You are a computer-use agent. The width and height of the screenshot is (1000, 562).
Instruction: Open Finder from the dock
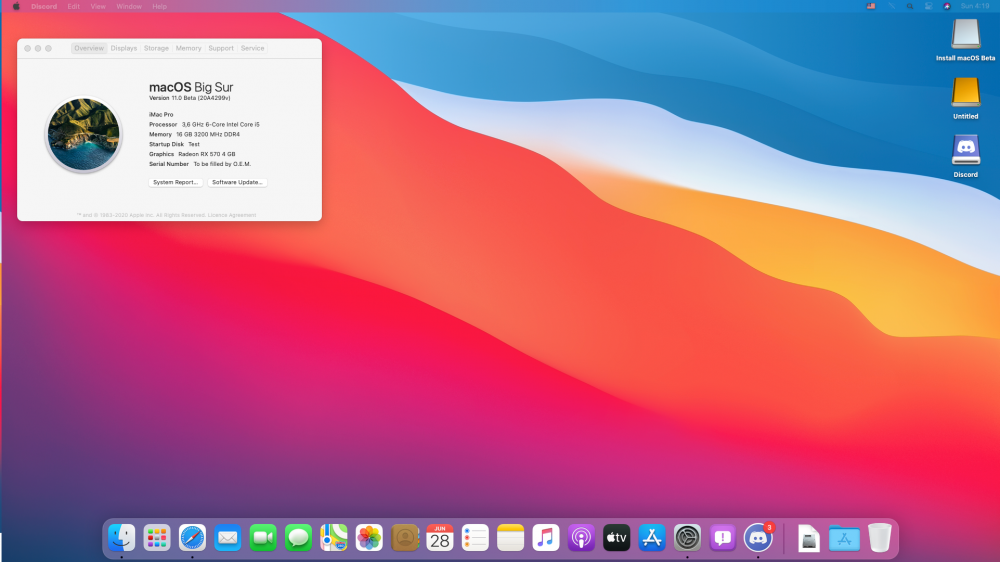click(121, 538)
